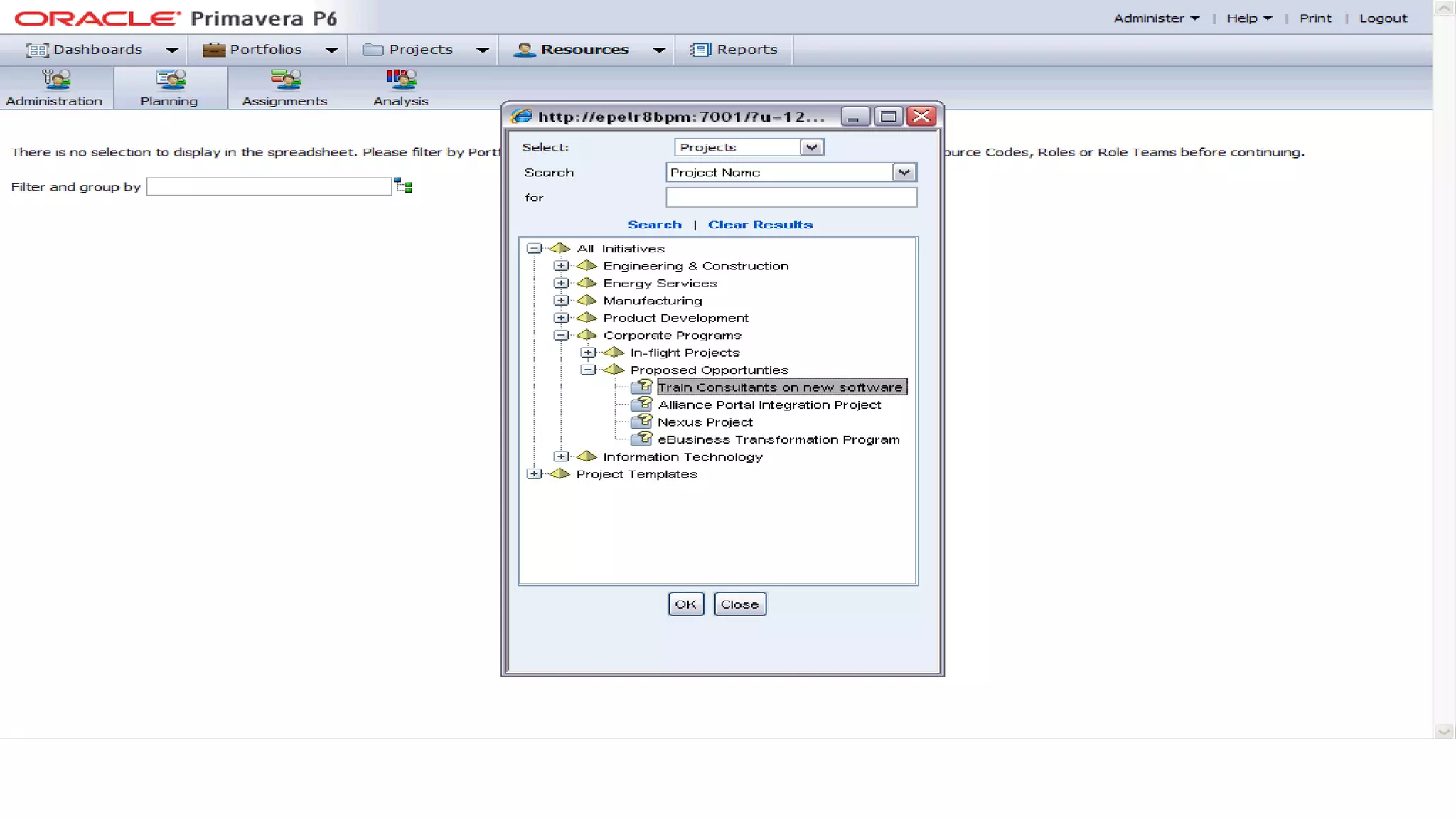
Task: Select the Information Technology row
Action: click(683, 456)
